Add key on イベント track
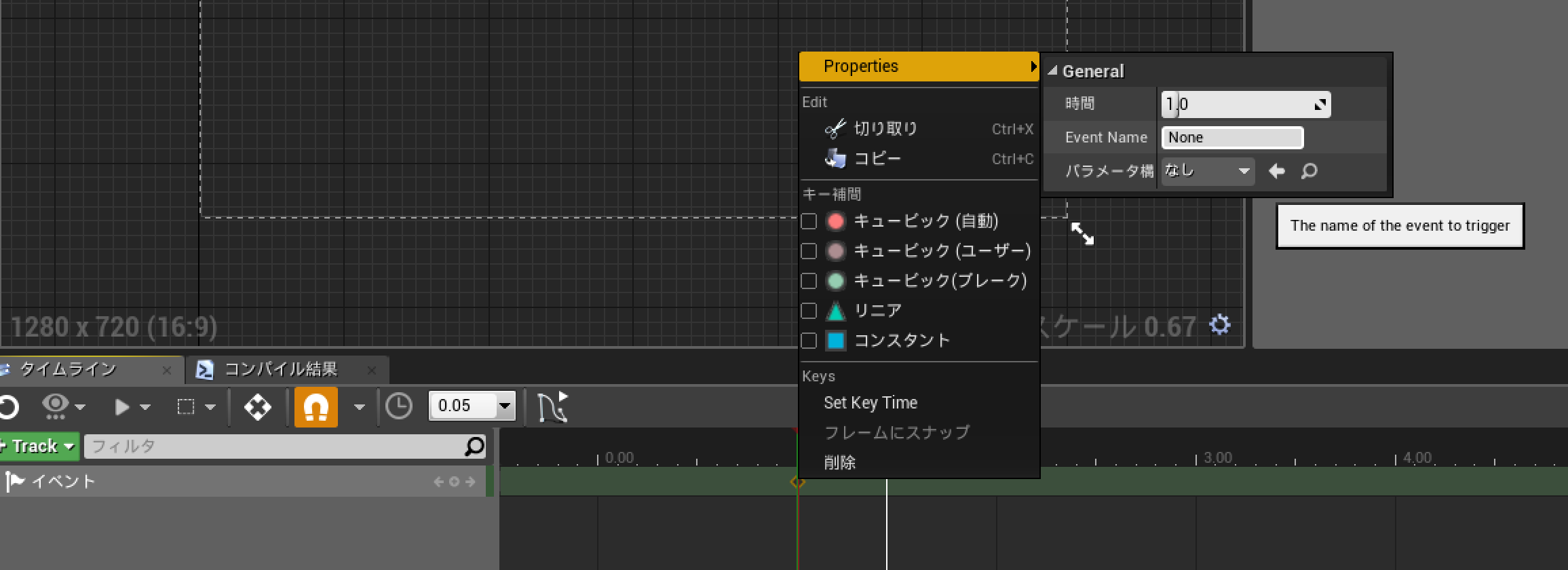The height and width of the screenshot is (570, 1568). [x=454, y=482]
